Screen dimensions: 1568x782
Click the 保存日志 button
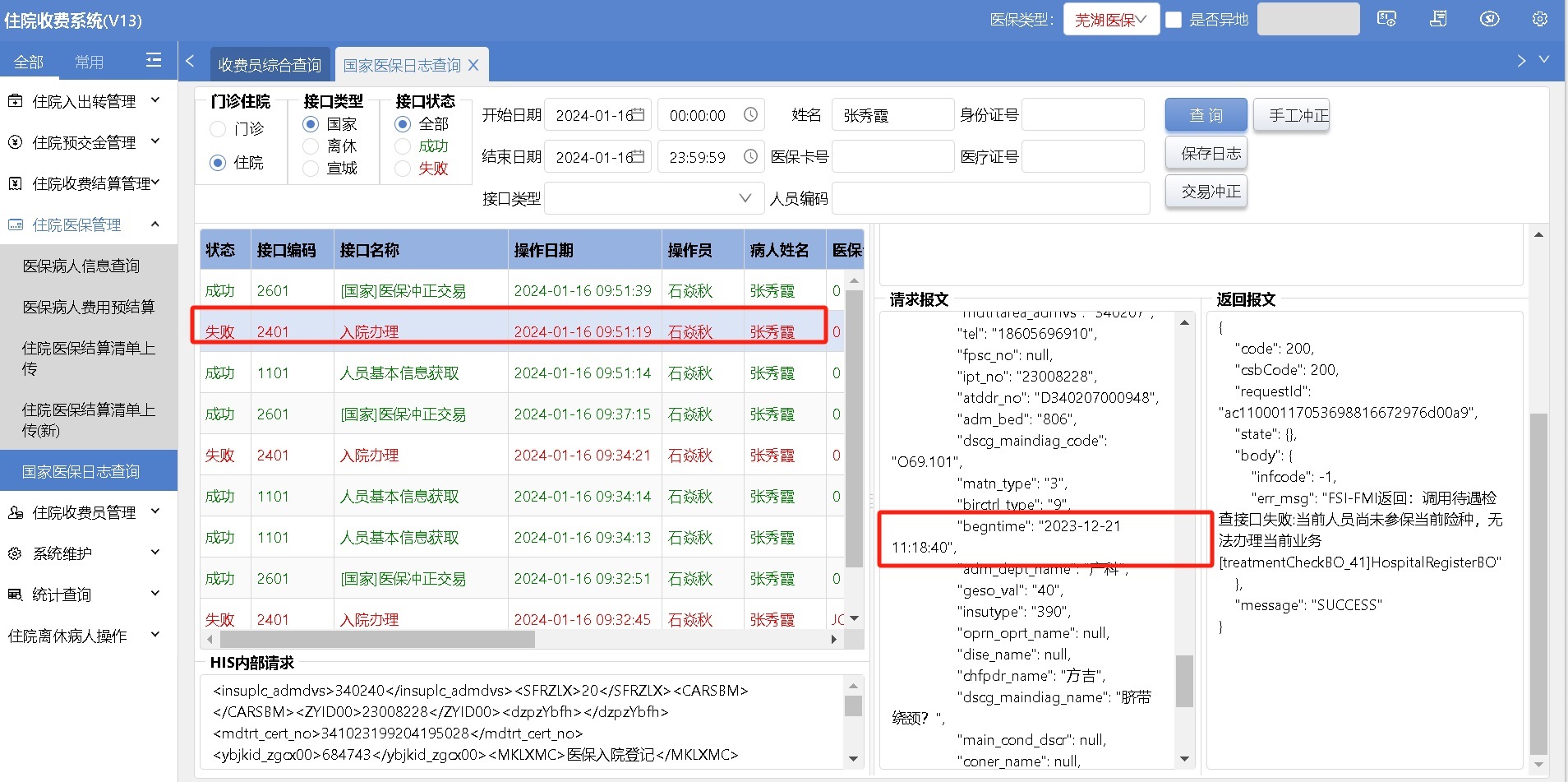(x=1206, y=153)
